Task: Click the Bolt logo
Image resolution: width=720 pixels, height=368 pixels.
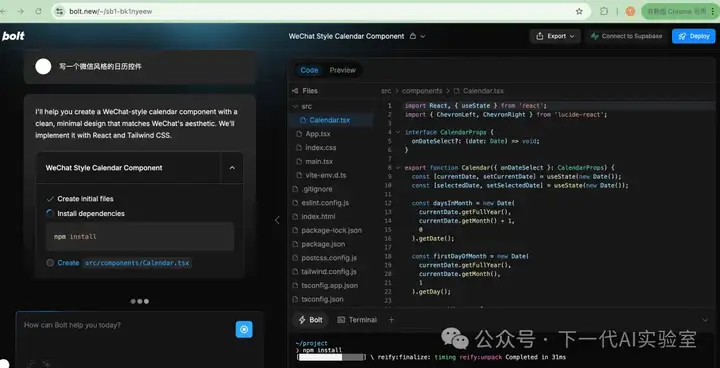Action: [x=13, y=36]
